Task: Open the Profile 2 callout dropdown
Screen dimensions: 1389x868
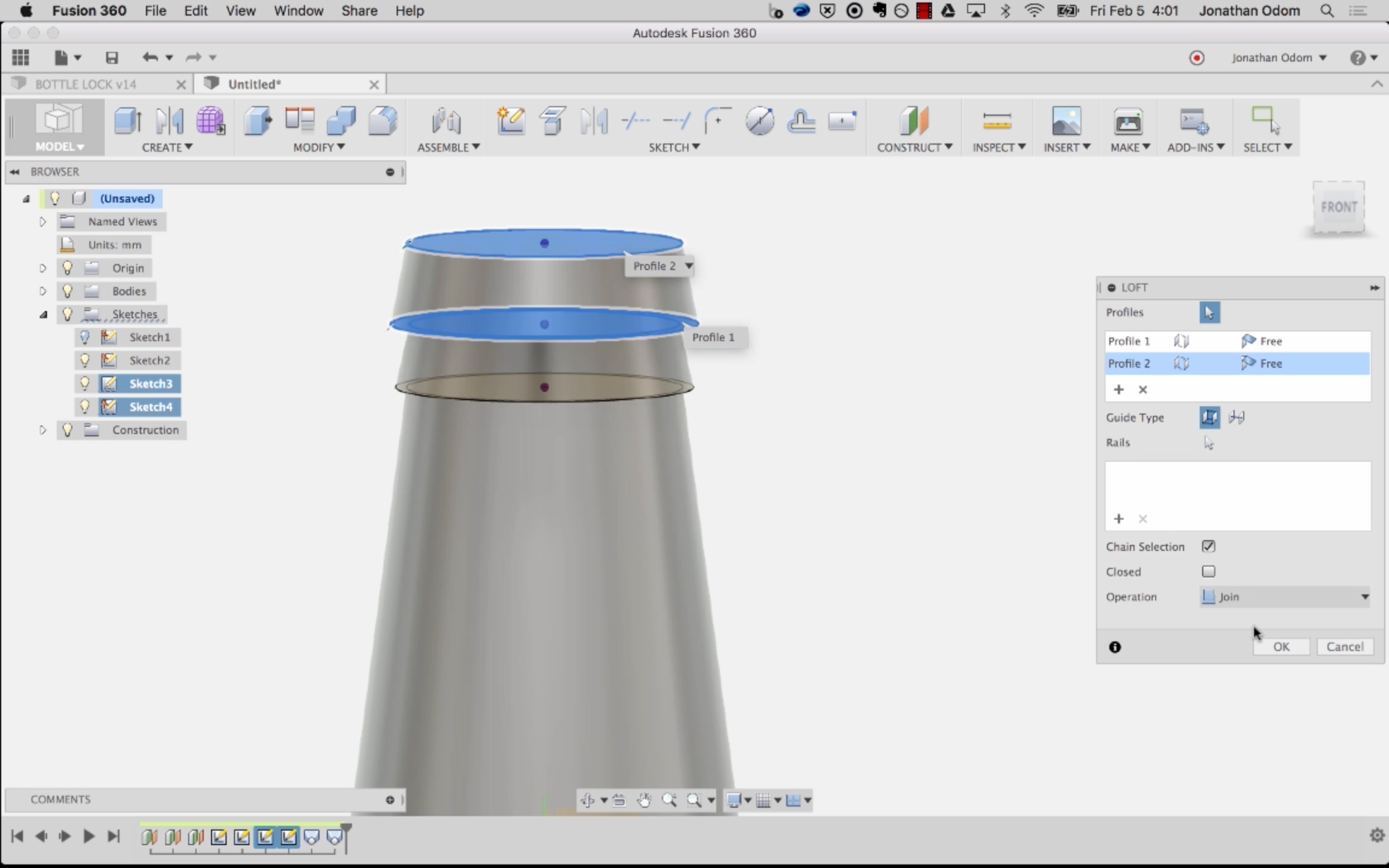Action: tap(688, 266)
